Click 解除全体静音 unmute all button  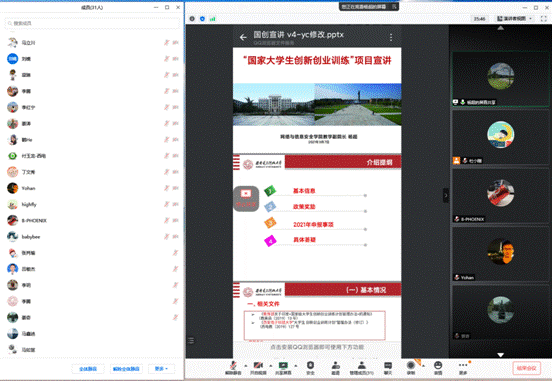click(126, 369)
